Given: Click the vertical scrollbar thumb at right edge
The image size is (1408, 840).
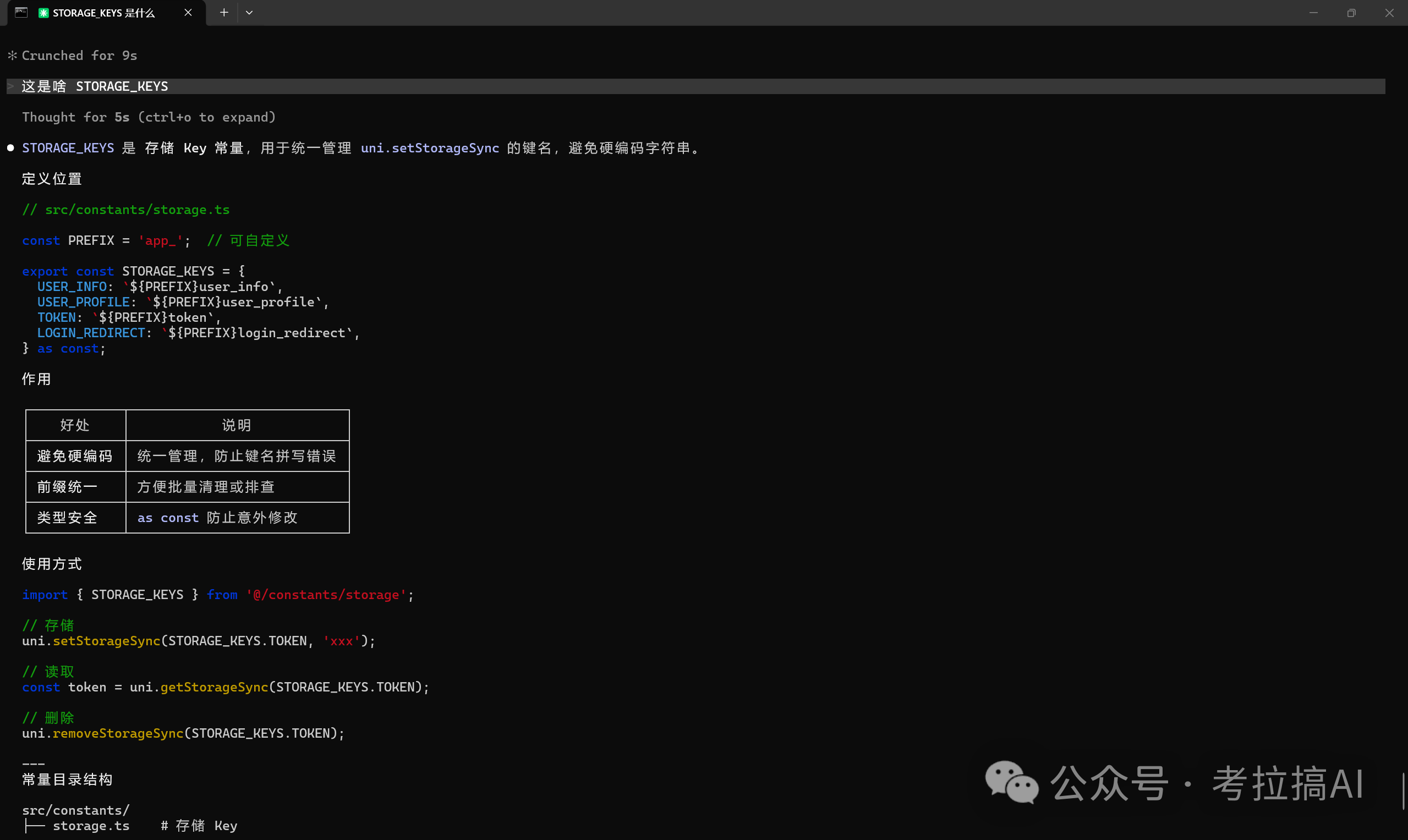Looking at the screenshot, I should pos(1404,792).
